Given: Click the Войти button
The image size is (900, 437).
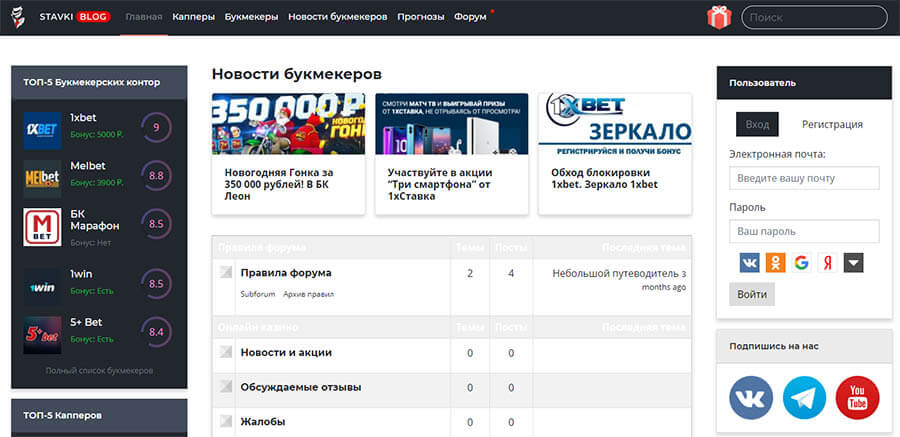Looking at the screenshot, I should pos(752,294).
